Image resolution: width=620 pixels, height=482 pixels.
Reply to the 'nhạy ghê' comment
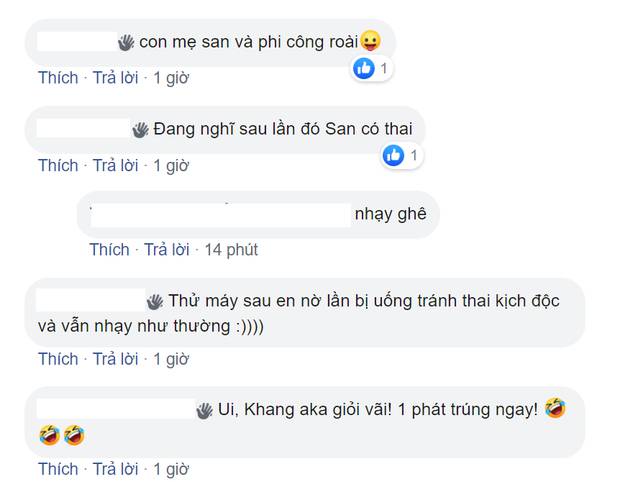[167, 249]
